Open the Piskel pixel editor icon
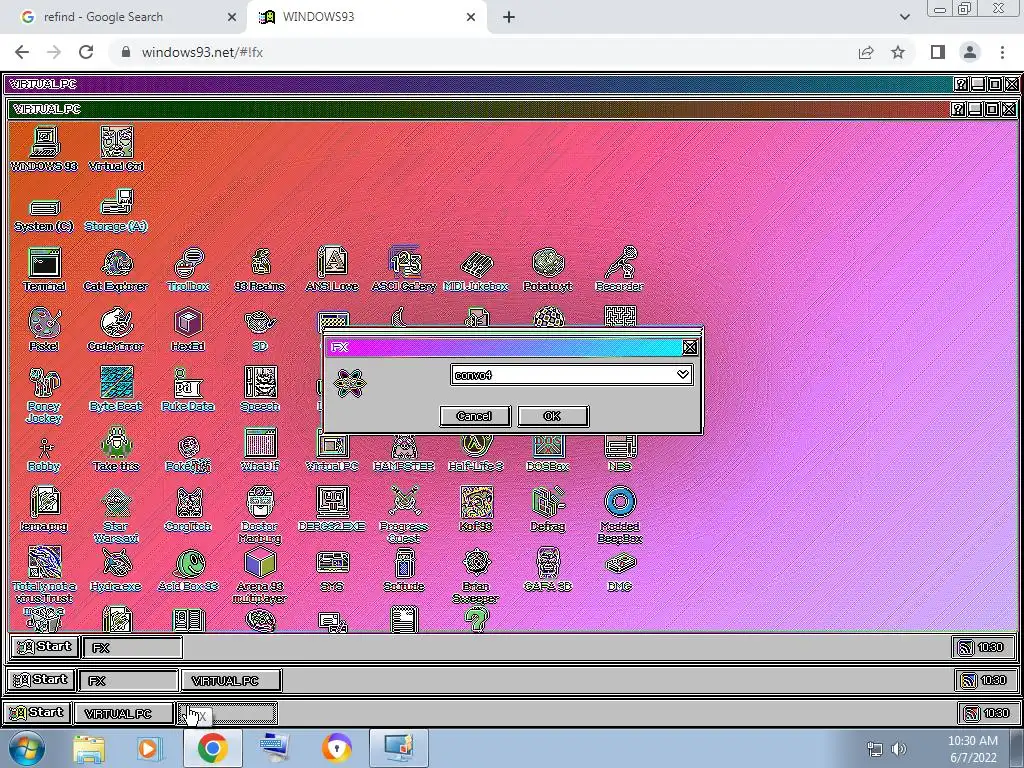The width and height of the screenshot is (1024, 768). click(44, 329)
